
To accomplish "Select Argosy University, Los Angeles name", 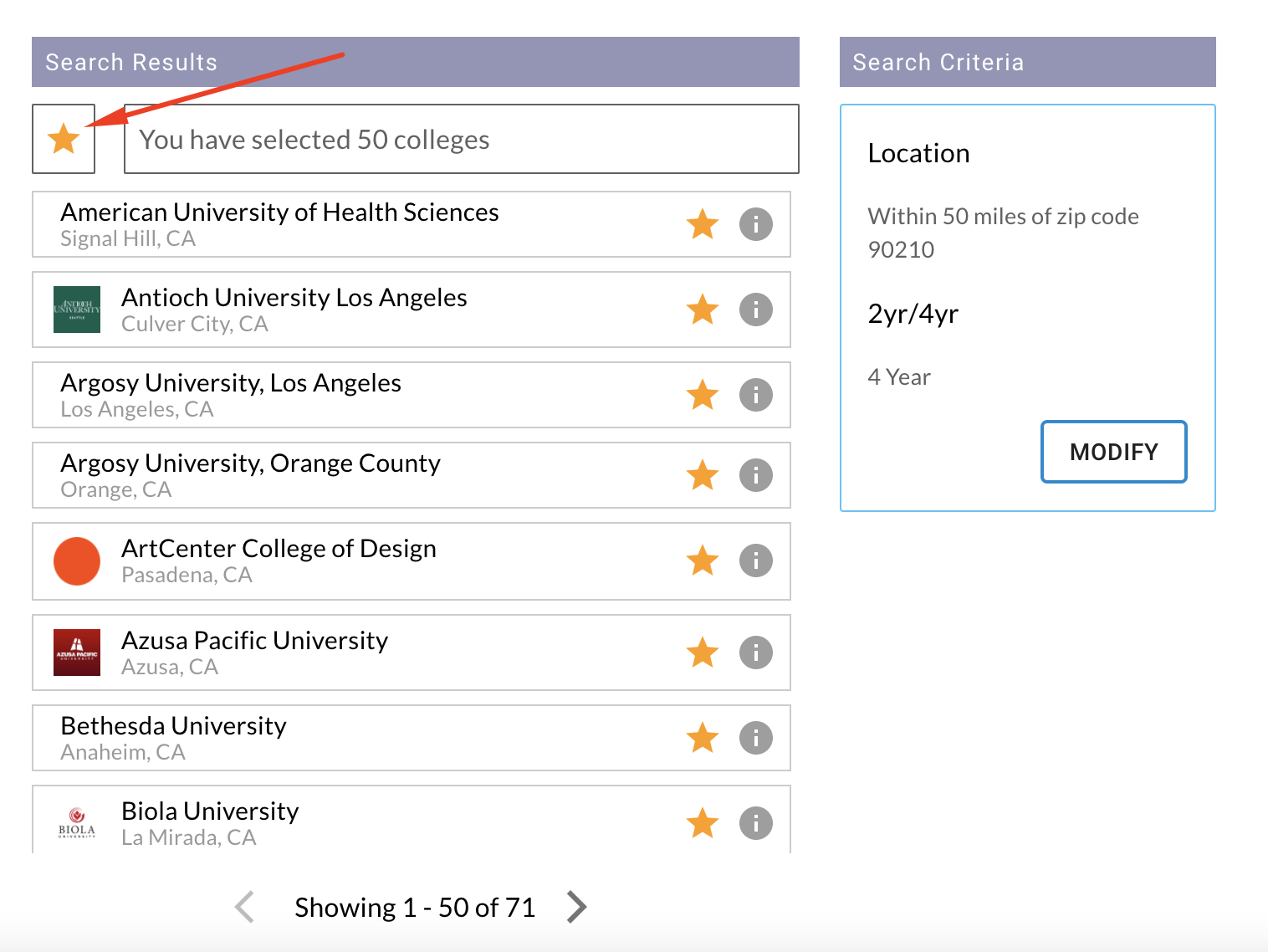I will tap(231, 383).
